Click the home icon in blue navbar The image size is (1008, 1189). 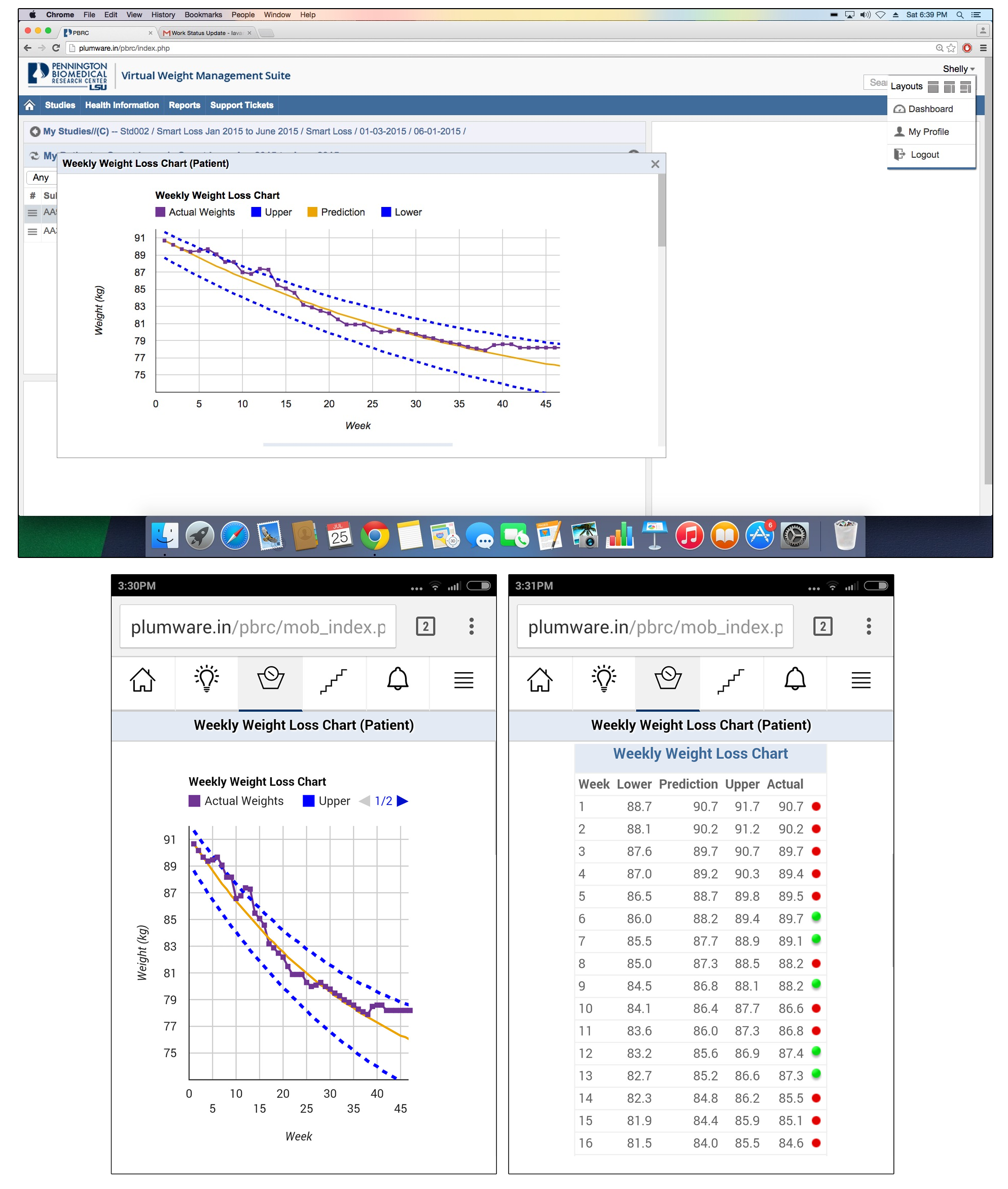[30, 105]
